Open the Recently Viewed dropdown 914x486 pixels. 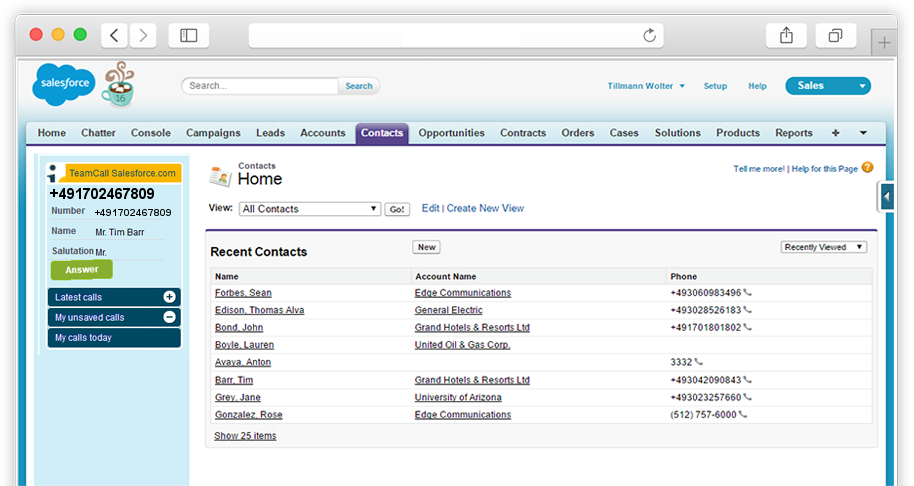(824, 247)
